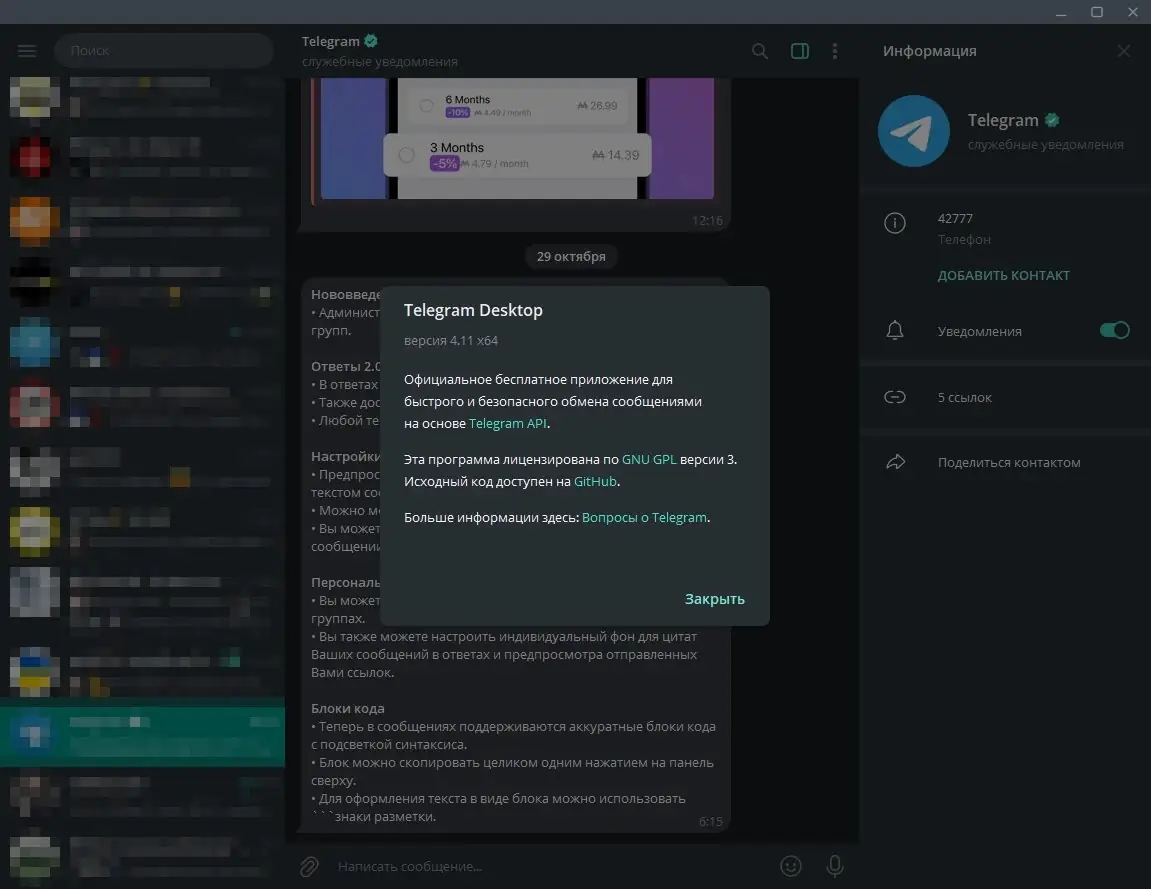Viewport: 1151px width, 889px height.
Task: Click the версия 4.11 x64 version text
Action: click(x=451, y=341)
